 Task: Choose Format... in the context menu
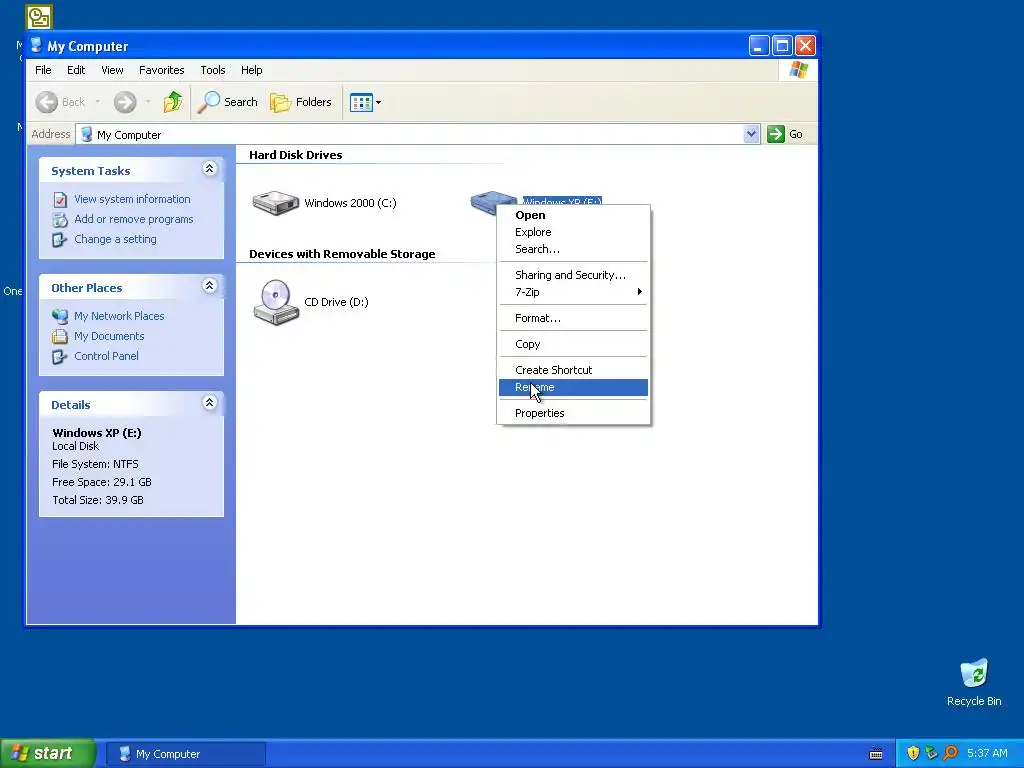pos(573,318)
